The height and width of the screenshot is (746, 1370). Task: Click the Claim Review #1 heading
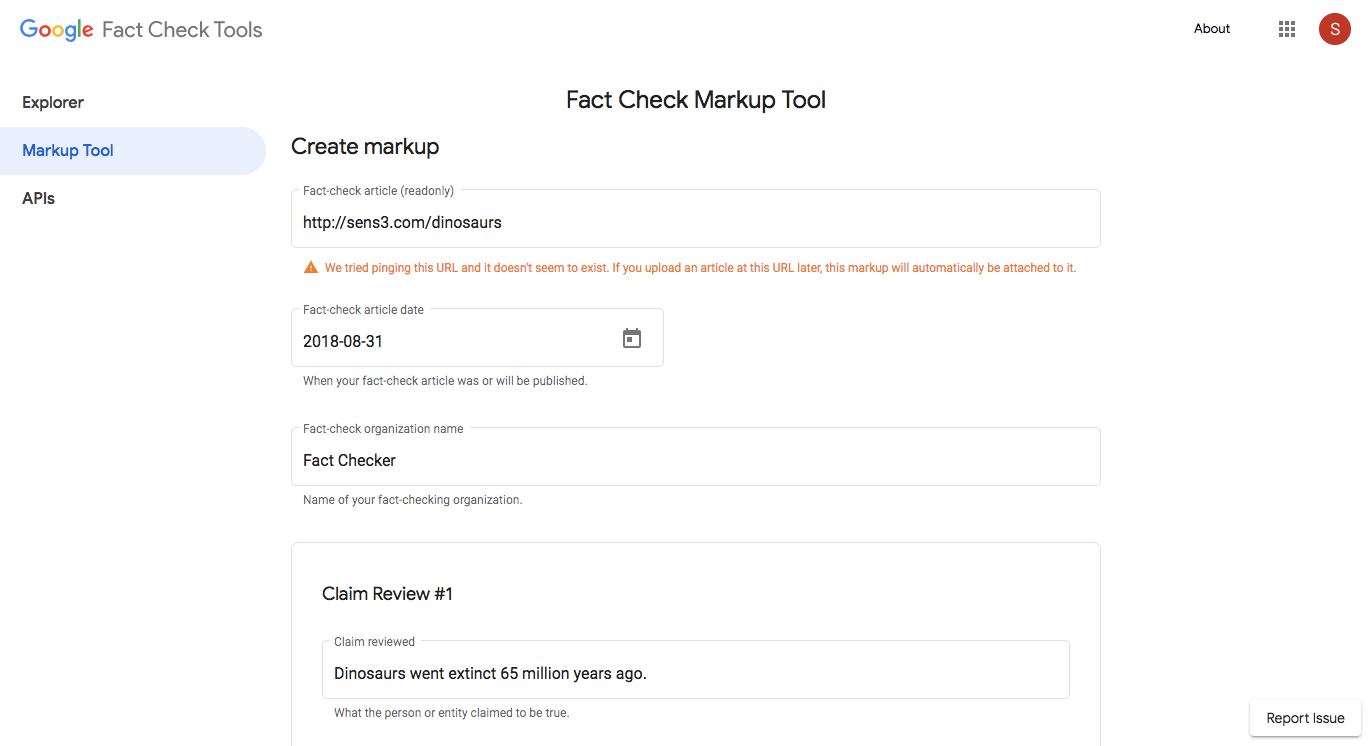click(387, 594)
